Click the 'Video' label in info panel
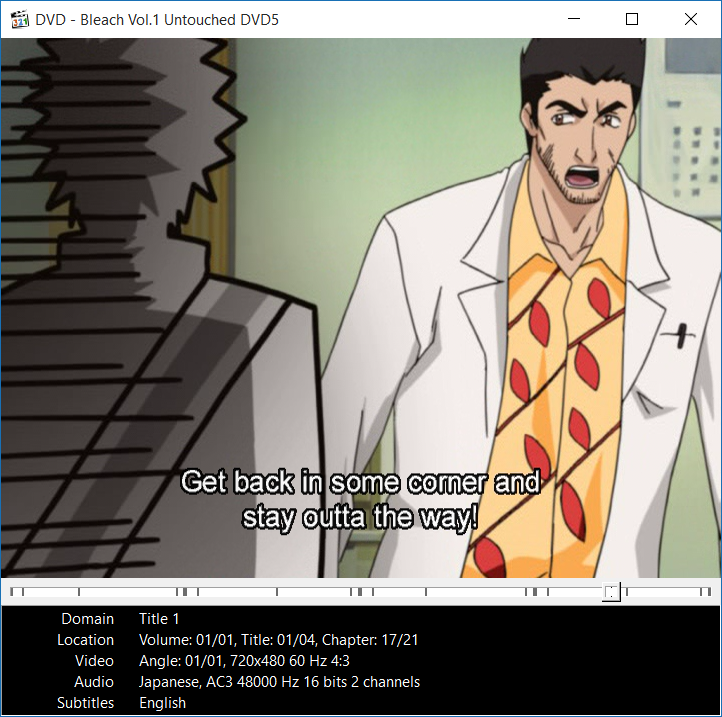 coord(94,661)
